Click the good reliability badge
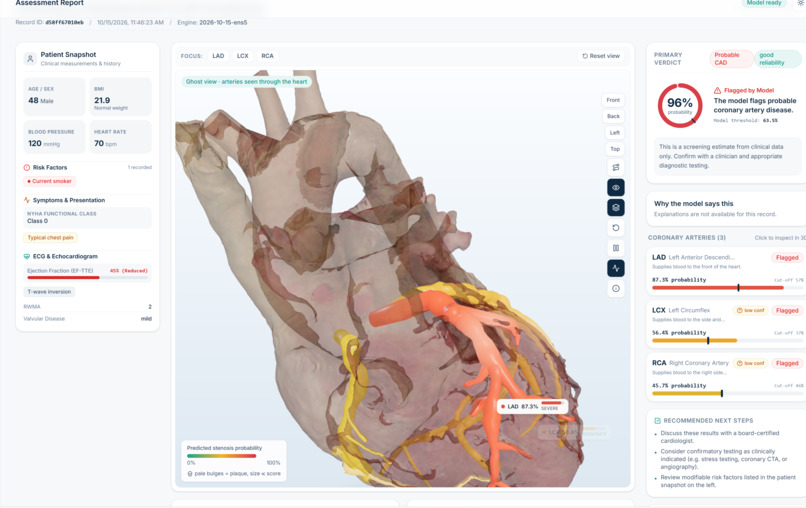 [777, 59]
